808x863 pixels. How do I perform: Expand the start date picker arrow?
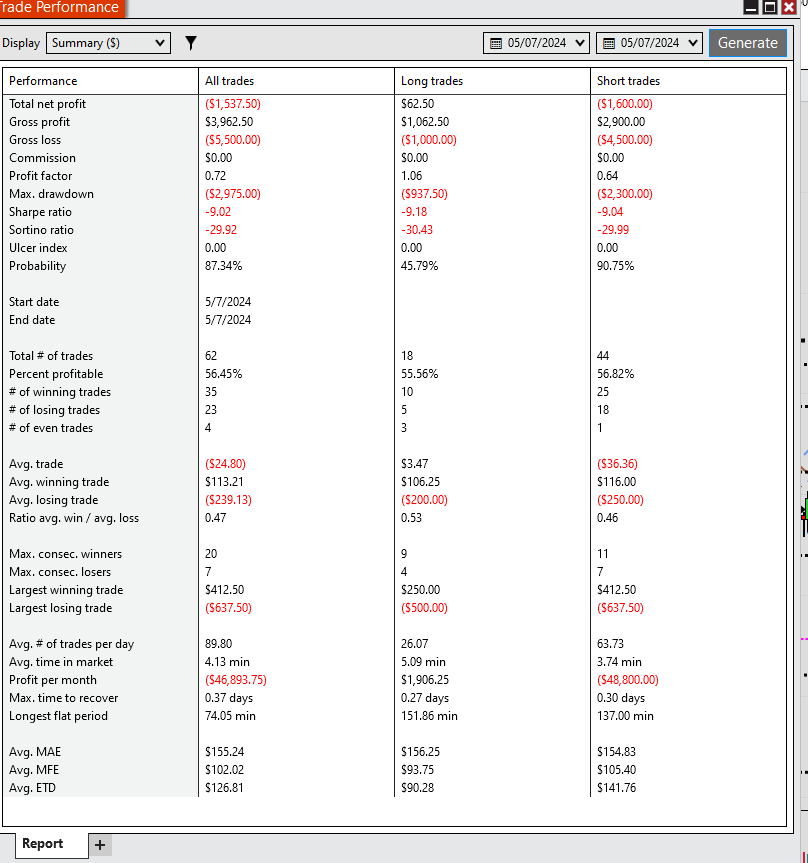coord(580,43)
